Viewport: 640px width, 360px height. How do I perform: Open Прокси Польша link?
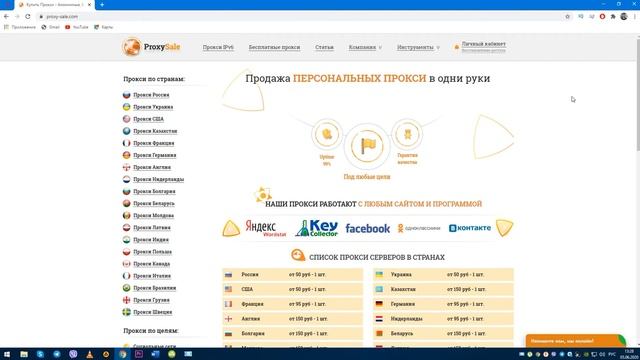coord(152,252)
